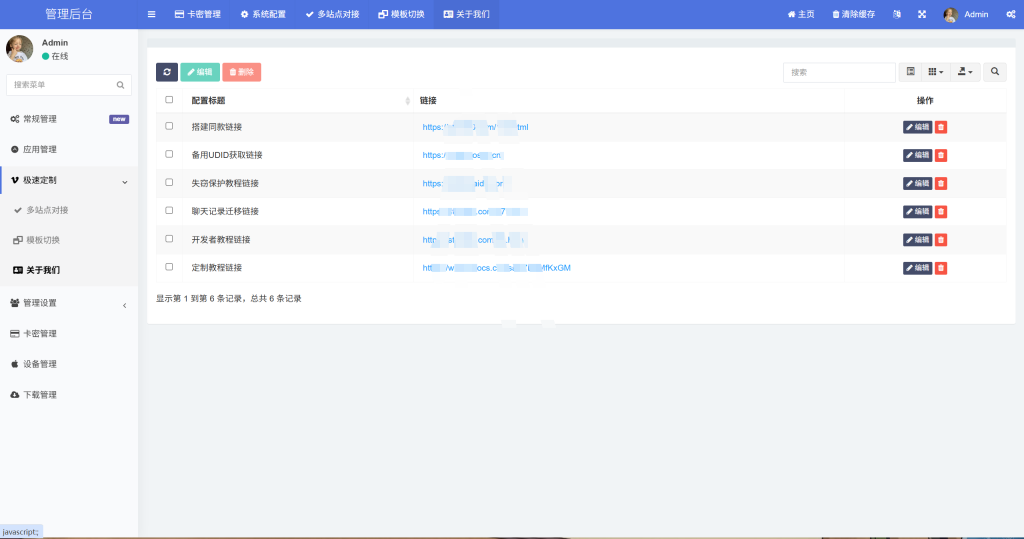This screenshot has height=539, width=1024.
Task: Delete the 搭建同款链接 row via trash icon
Action: click(941, 127)
